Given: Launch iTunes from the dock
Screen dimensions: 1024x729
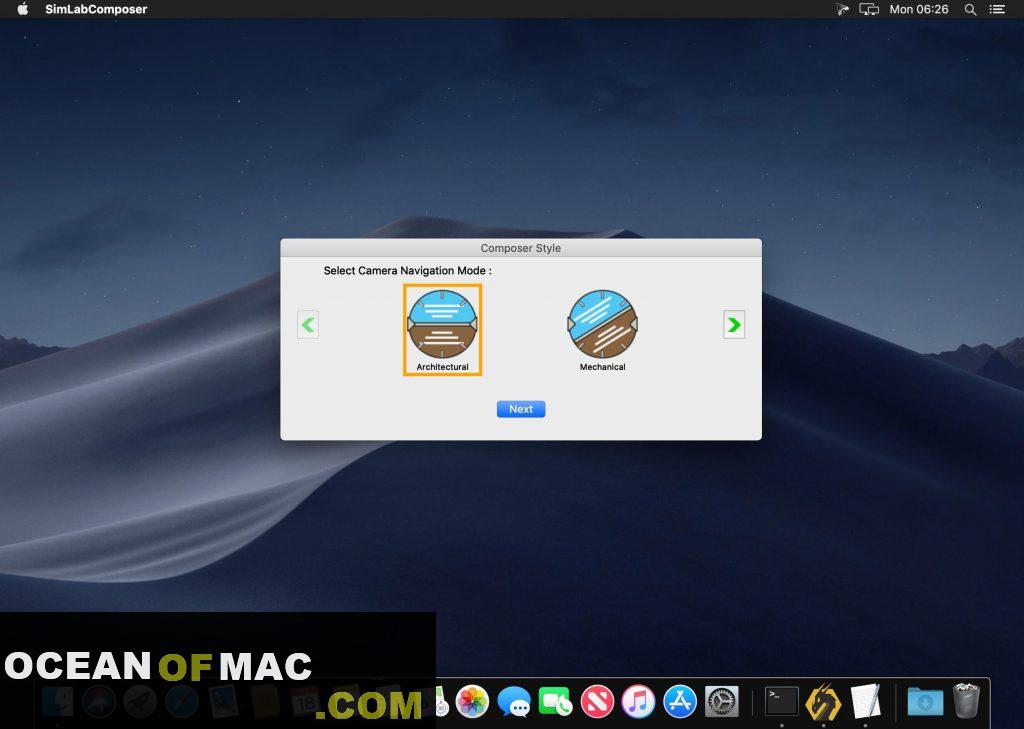Looking at the screenshot, I should [x=638, y=702].
